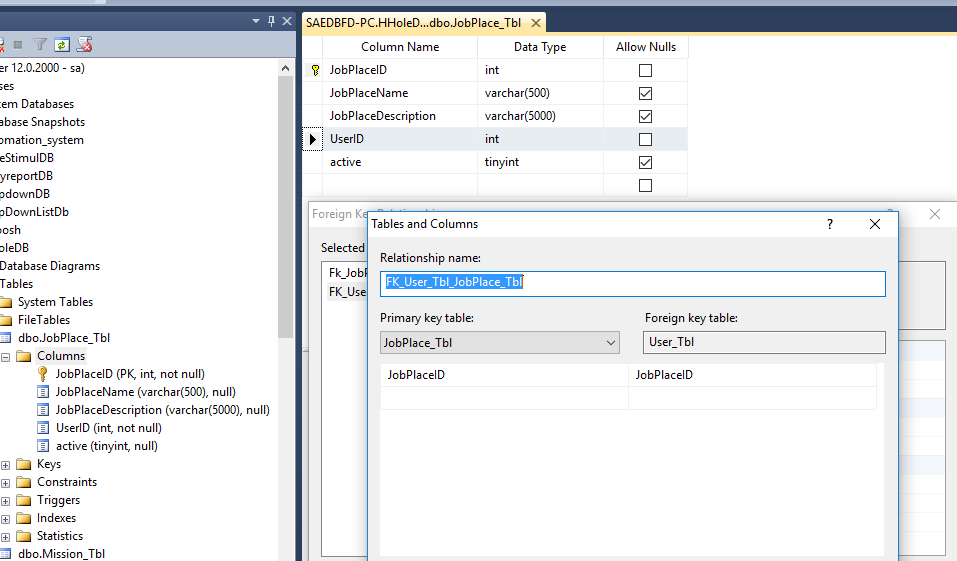Click the Disconnect icon in Object Explorer toolbar
Image resolution: width=957 pixels, height=561 pixels.
[1, 45]
